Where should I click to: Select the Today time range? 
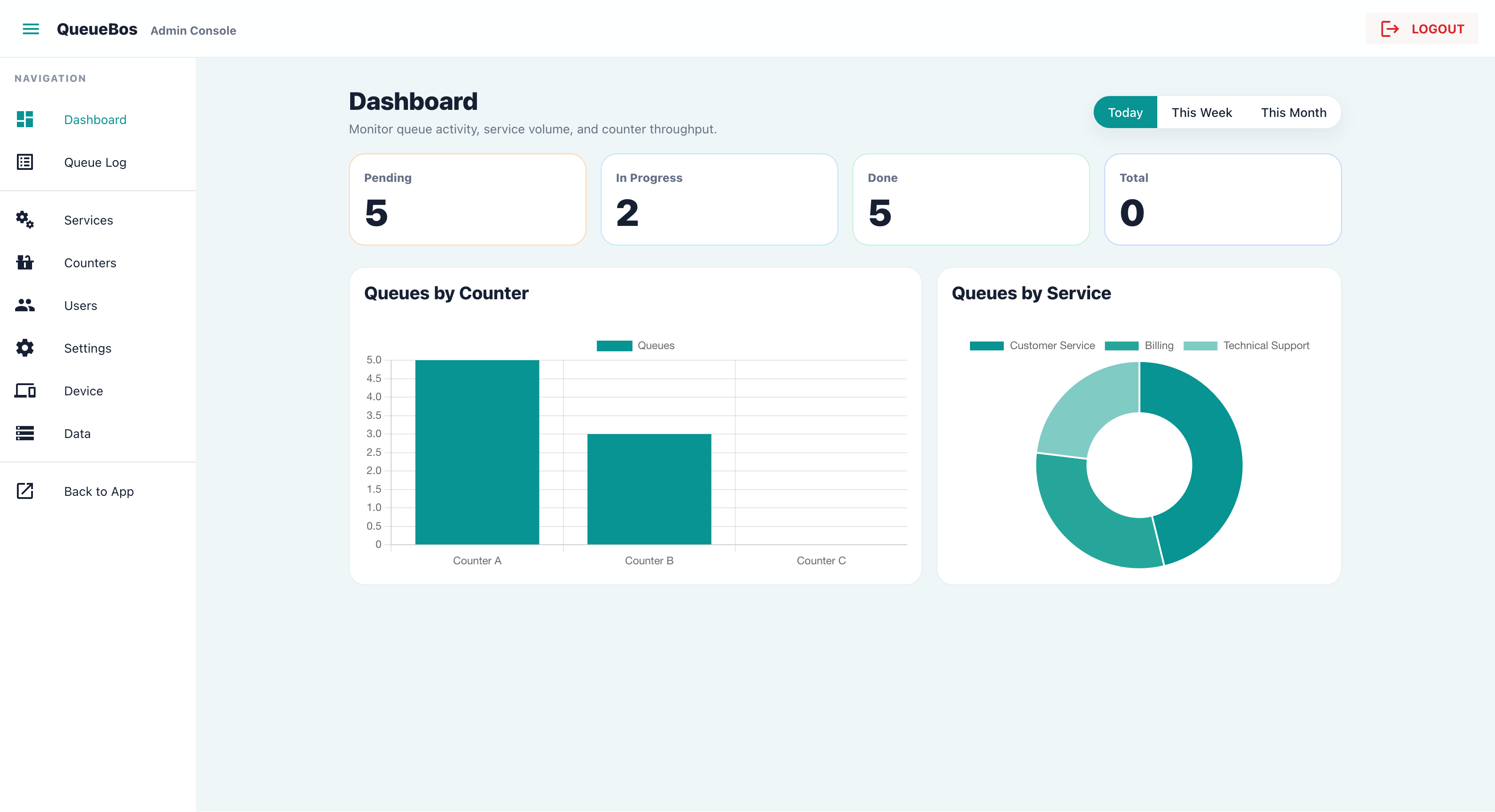1125,113
